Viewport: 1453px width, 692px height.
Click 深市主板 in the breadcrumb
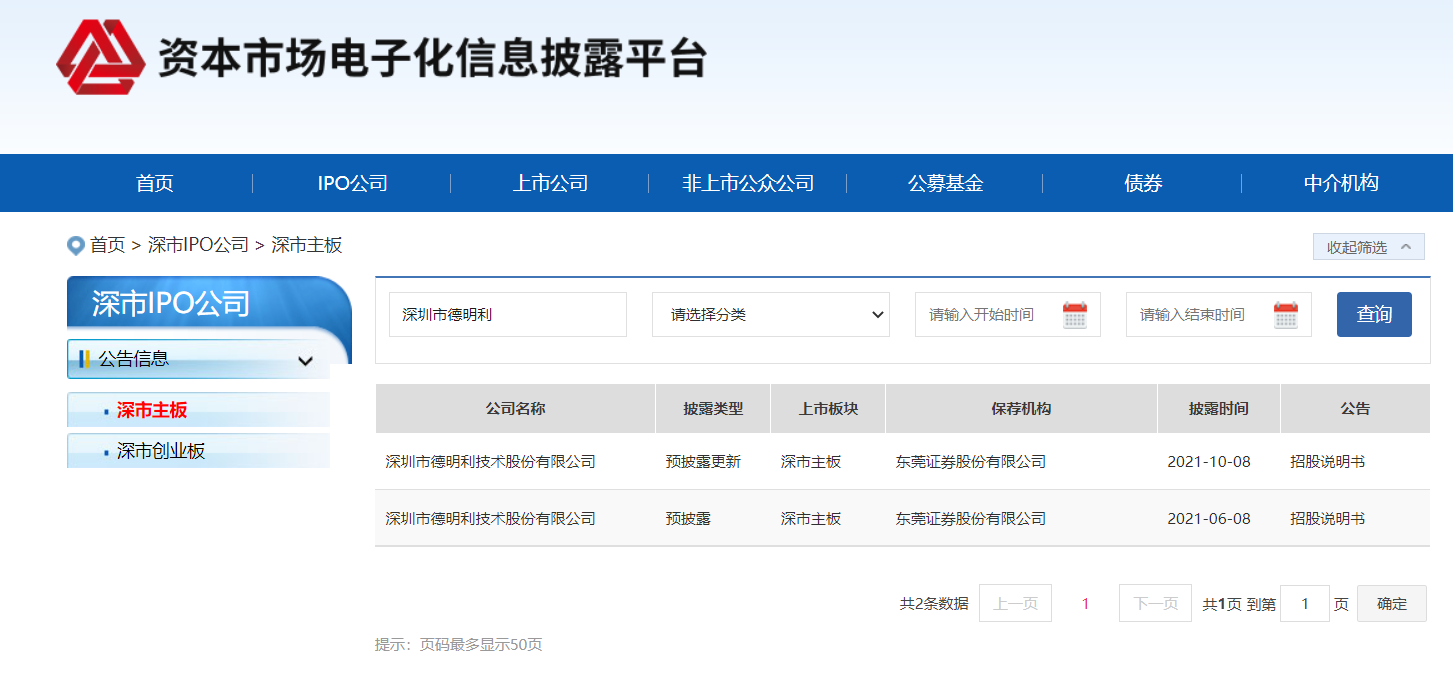pos(307,245)
